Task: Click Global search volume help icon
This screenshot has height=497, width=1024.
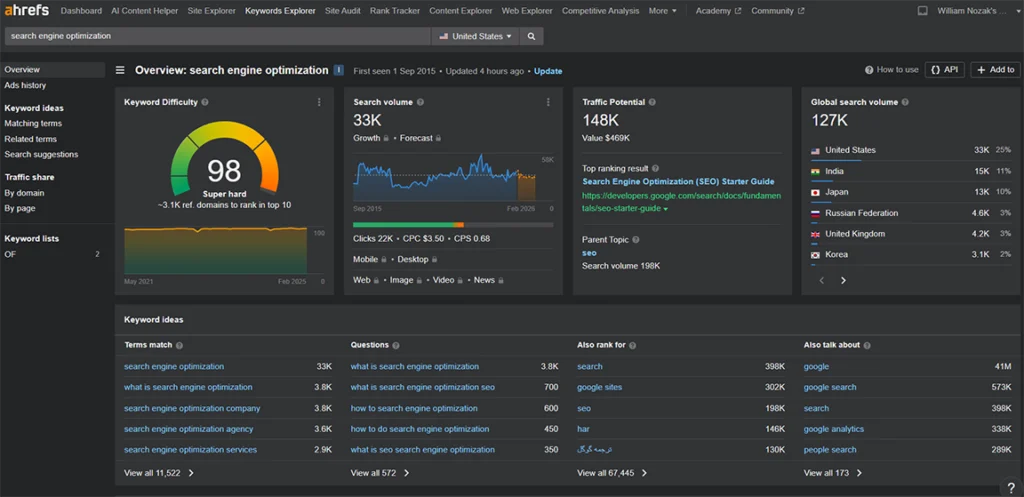Action: coord(905,102)
